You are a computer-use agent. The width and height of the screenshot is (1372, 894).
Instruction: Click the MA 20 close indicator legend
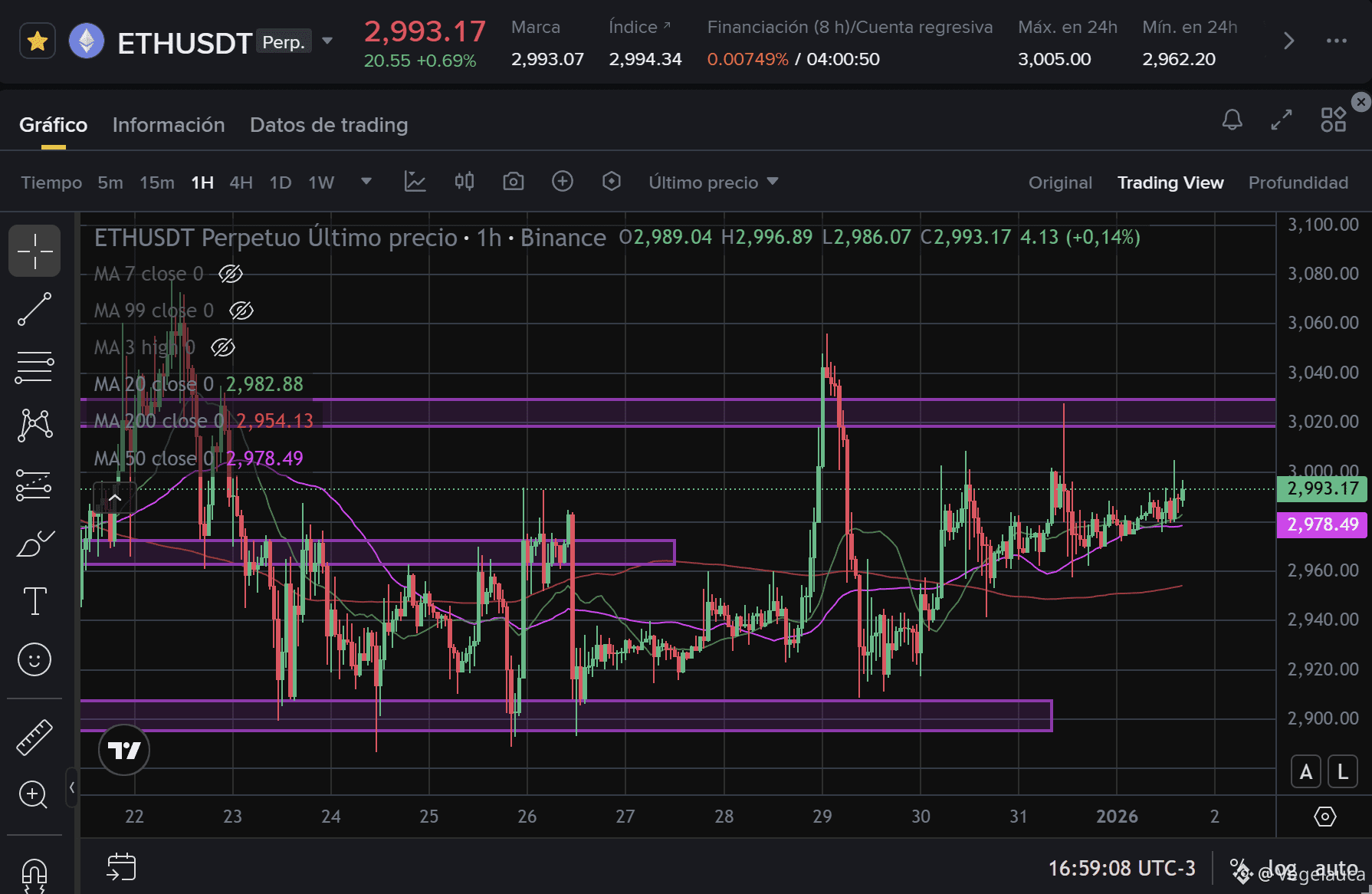pyautogui.click(x=199, y=384)
